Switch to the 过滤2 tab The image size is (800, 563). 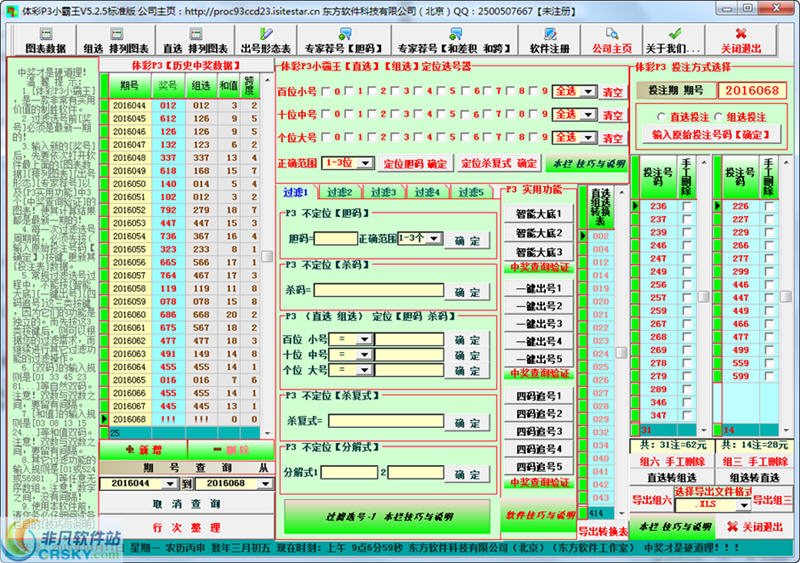coord(340,192)
